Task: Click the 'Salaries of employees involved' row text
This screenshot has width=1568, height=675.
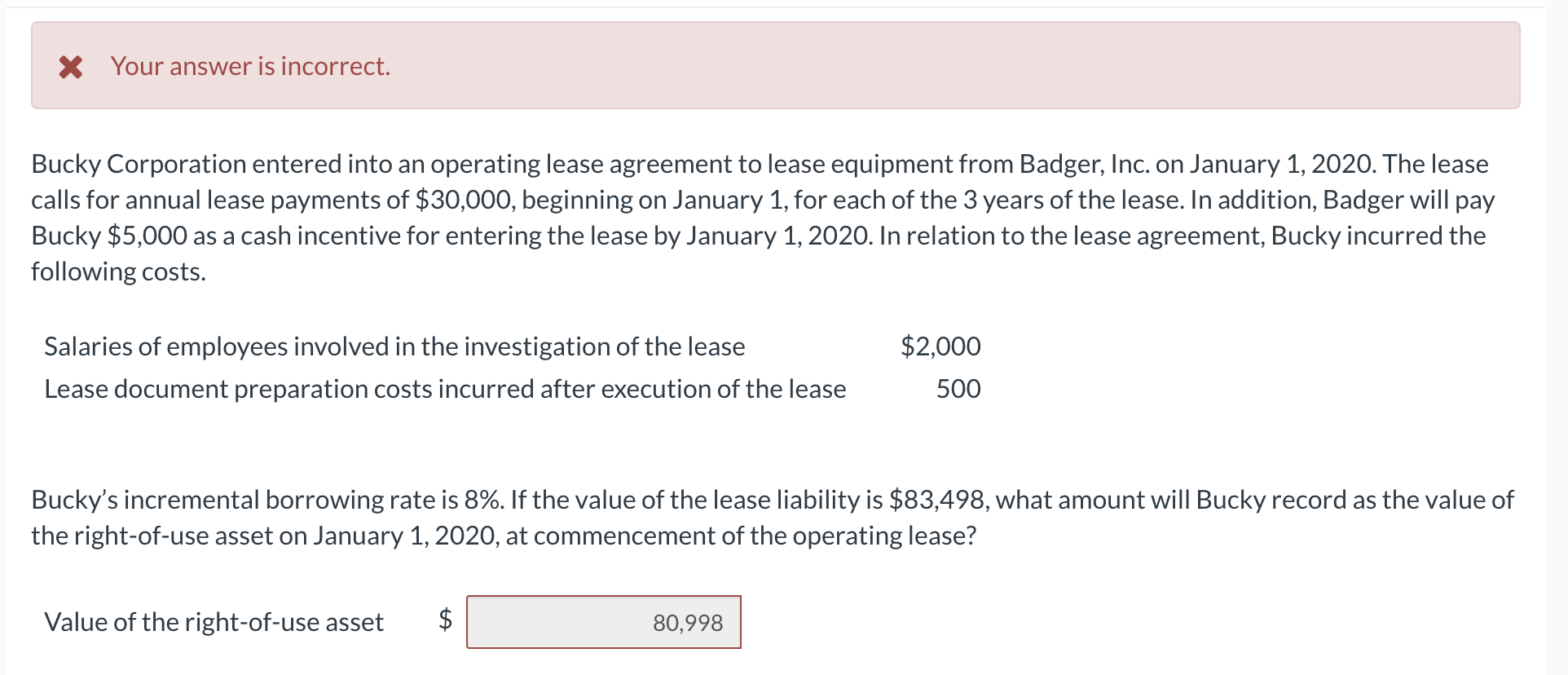Action: [394, 346]
